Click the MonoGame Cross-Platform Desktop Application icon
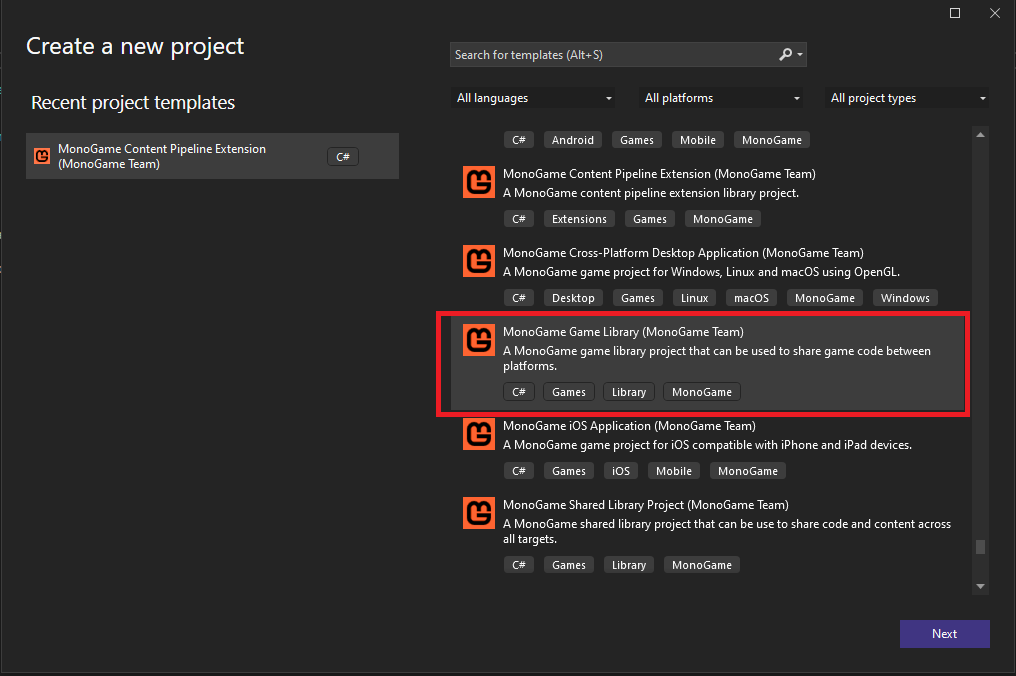 click(479, 261)
